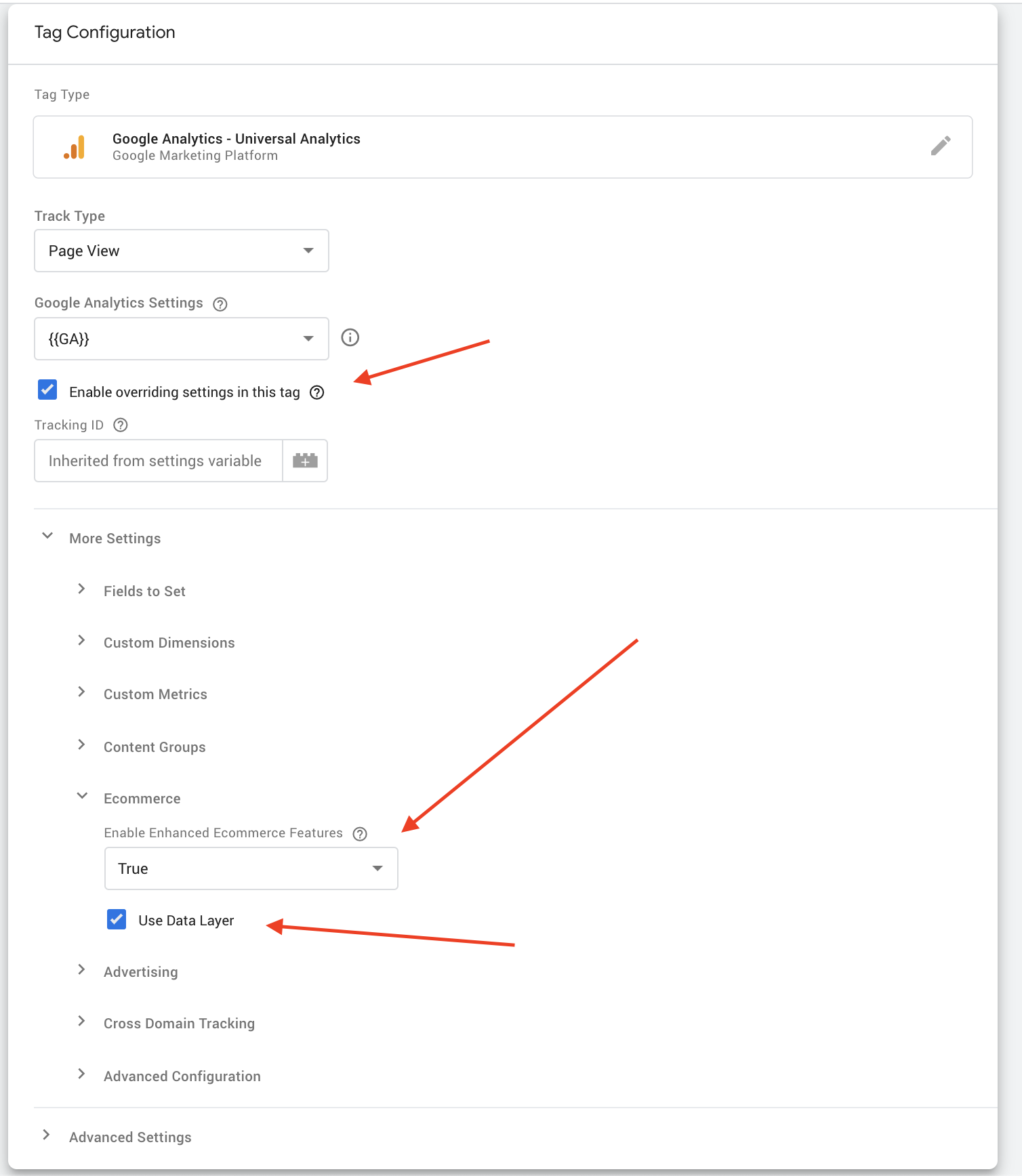Collapse the Ecommerce section

[x=129, y=799]
